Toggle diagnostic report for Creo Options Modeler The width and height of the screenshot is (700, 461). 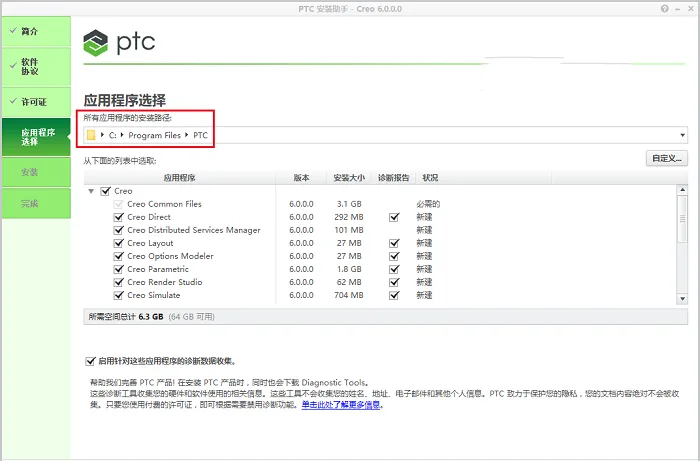pyautogui.click(x=394, y=256)
